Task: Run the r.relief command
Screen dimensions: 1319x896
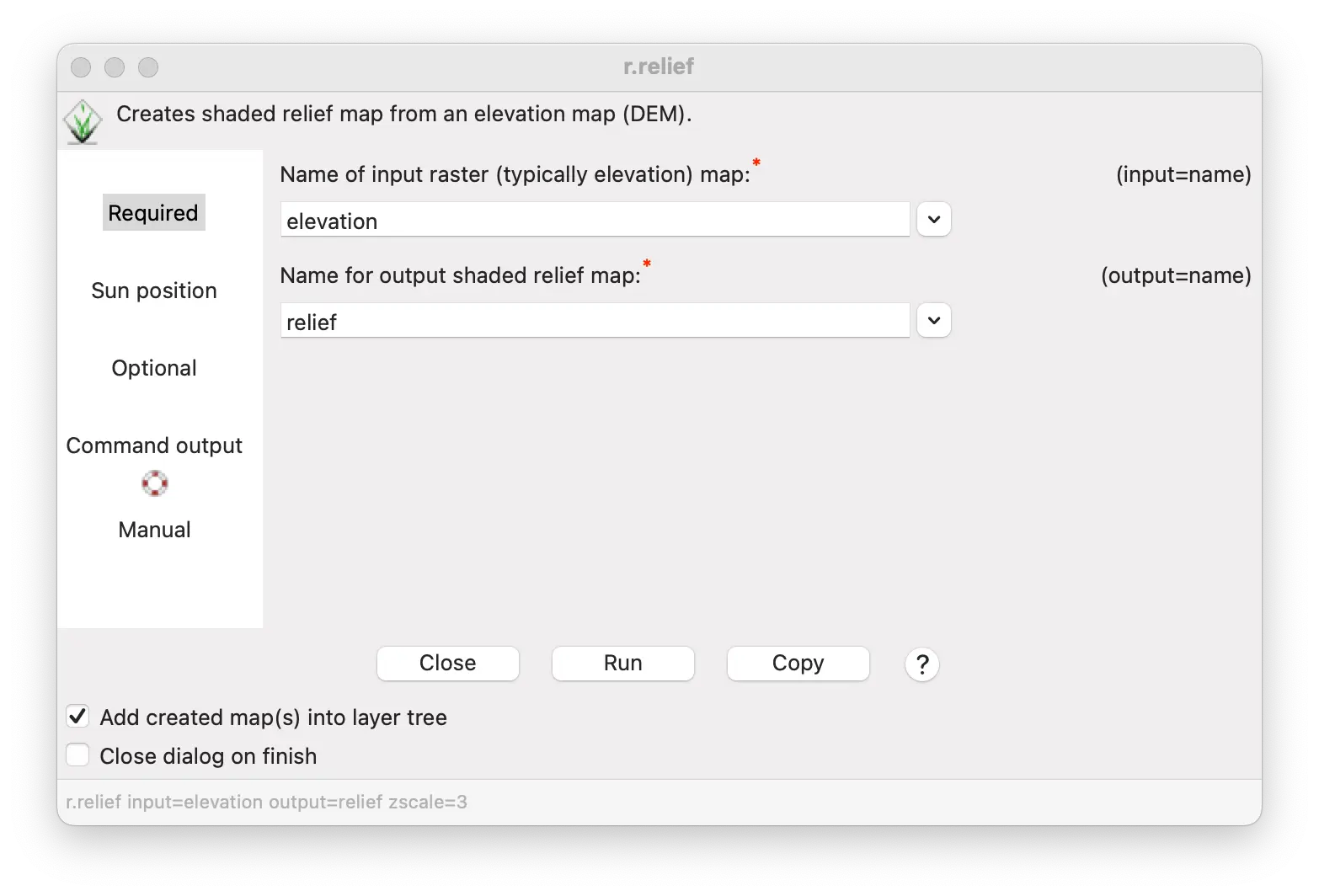Action: (623, 664)
